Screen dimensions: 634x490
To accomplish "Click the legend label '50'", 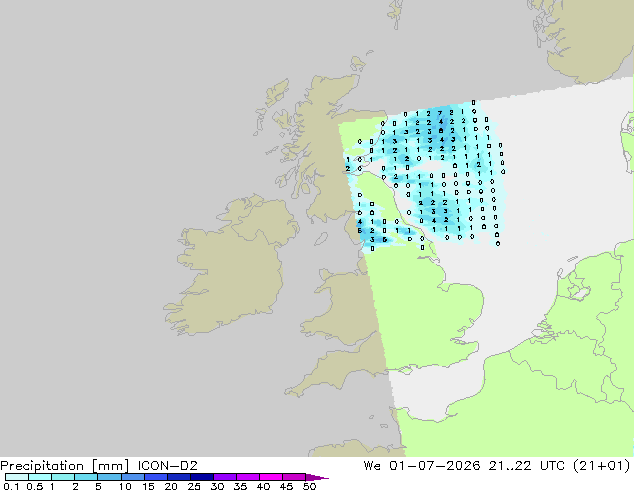I will coord(309,486).
